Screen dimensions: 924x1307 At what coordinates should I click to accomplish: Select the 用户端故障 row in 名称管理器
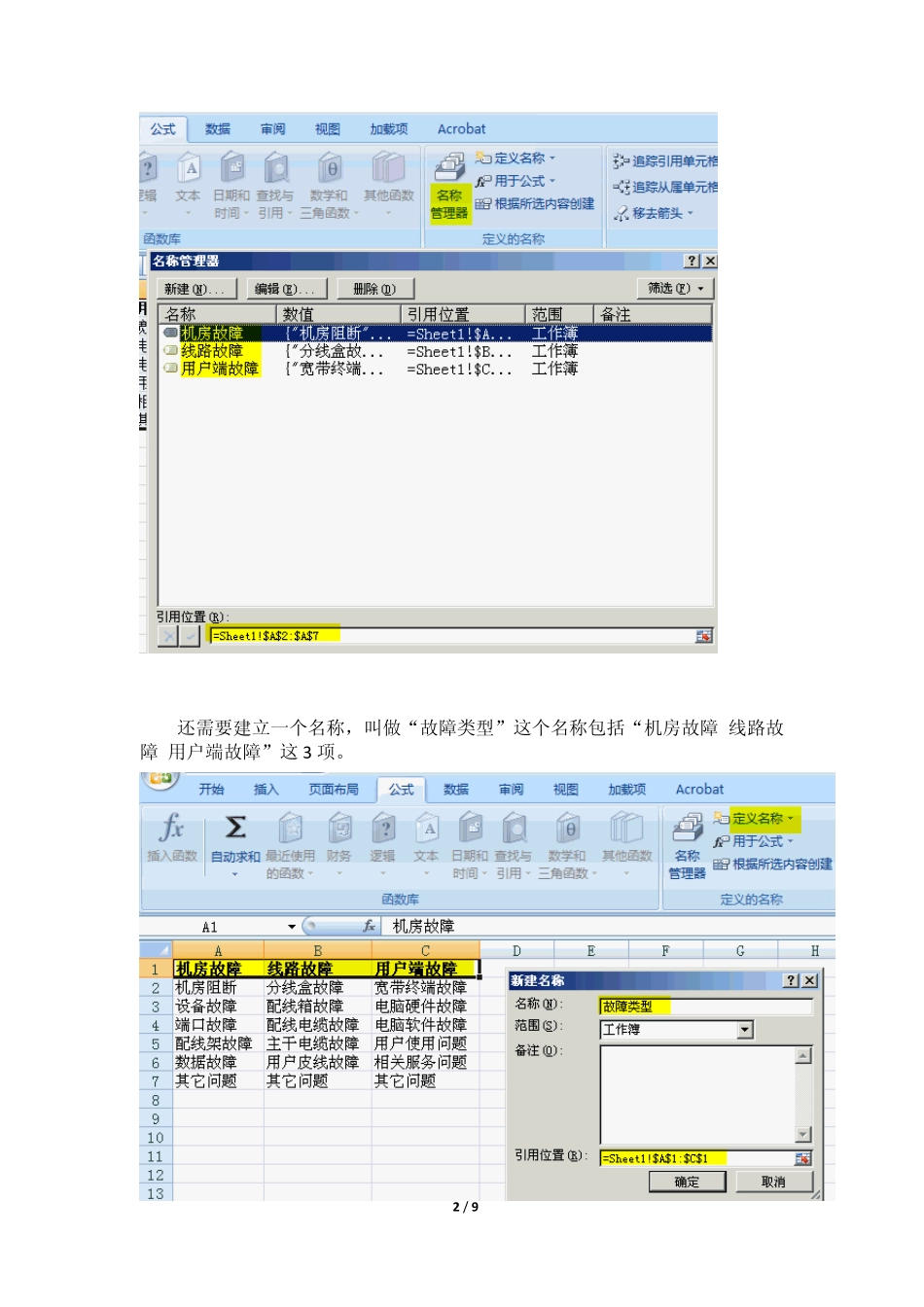[436, 369]
